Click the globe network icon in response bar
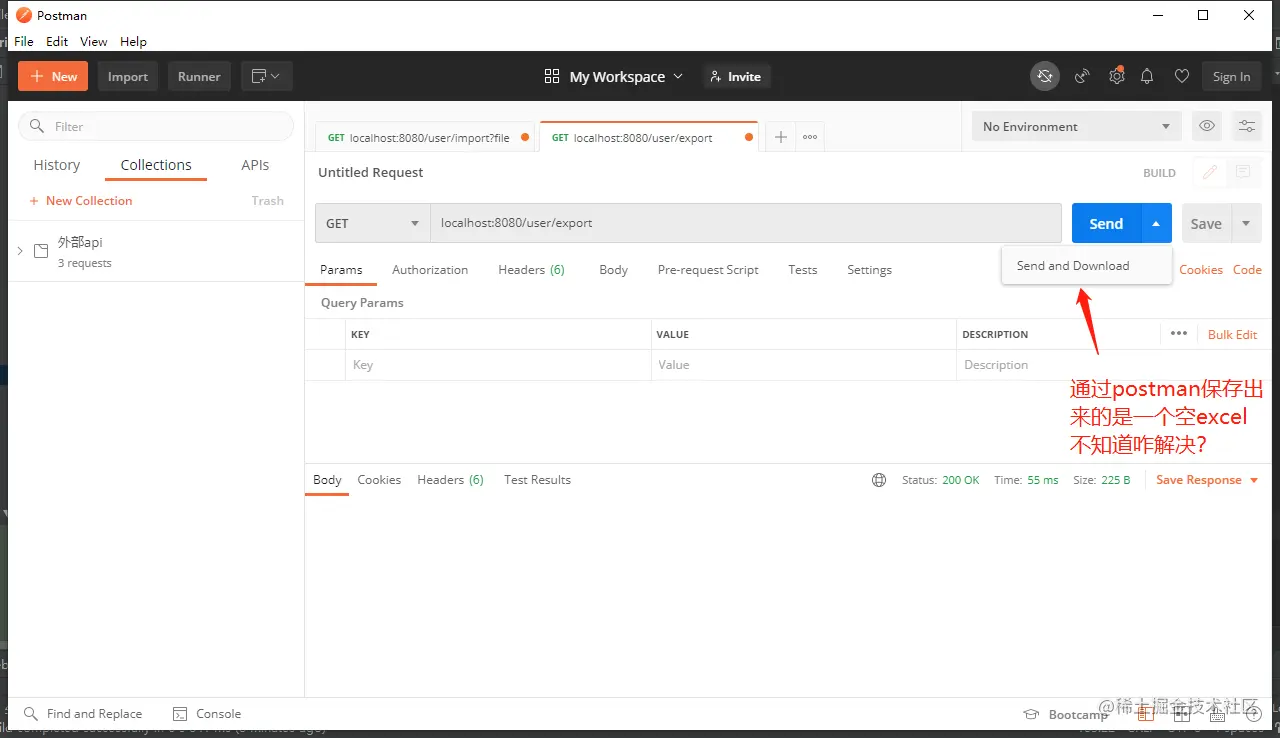 click(879, 480)
